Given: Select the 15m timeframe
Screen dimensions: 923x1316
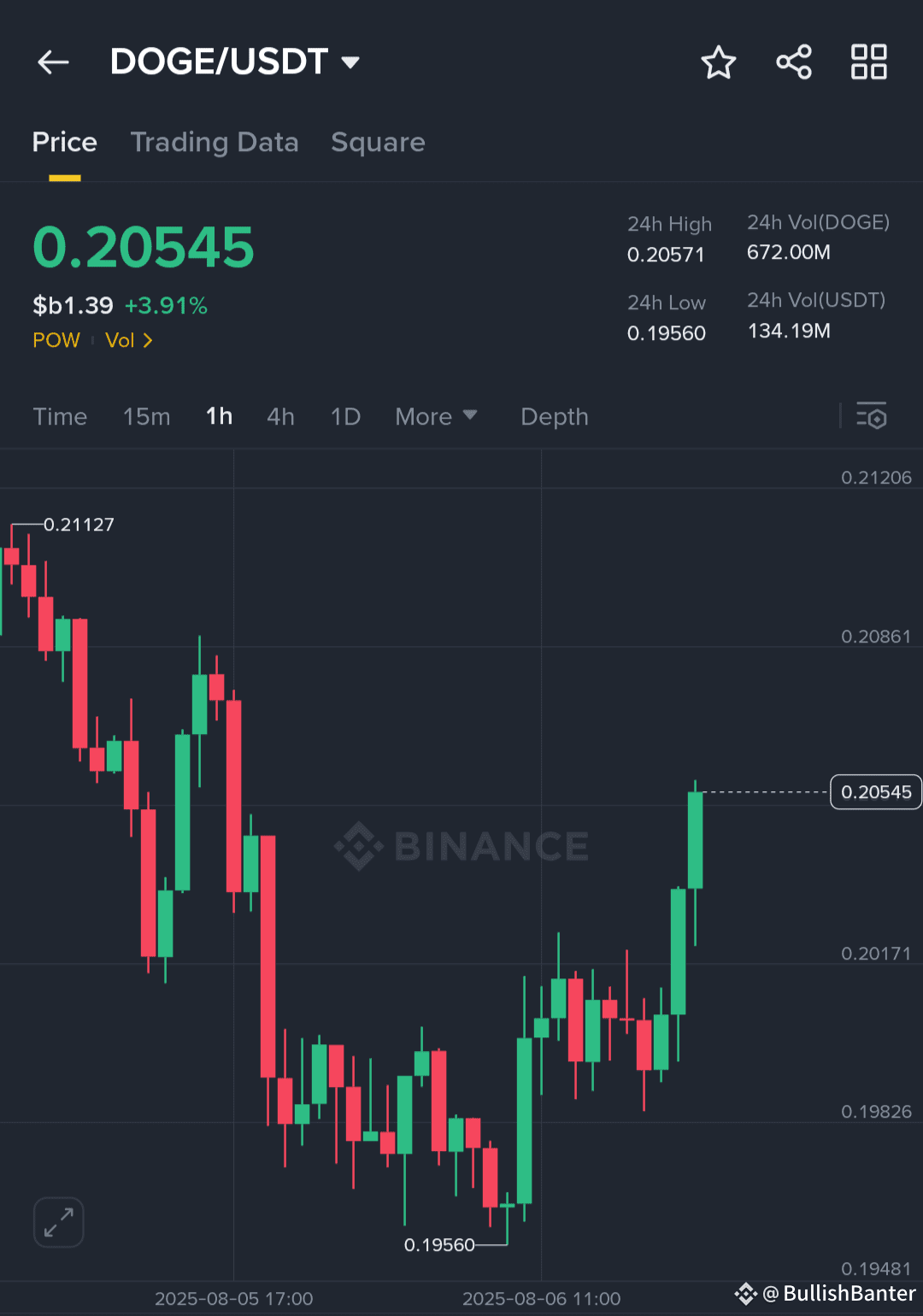Looking at the screenshot, I should [146, 416].
